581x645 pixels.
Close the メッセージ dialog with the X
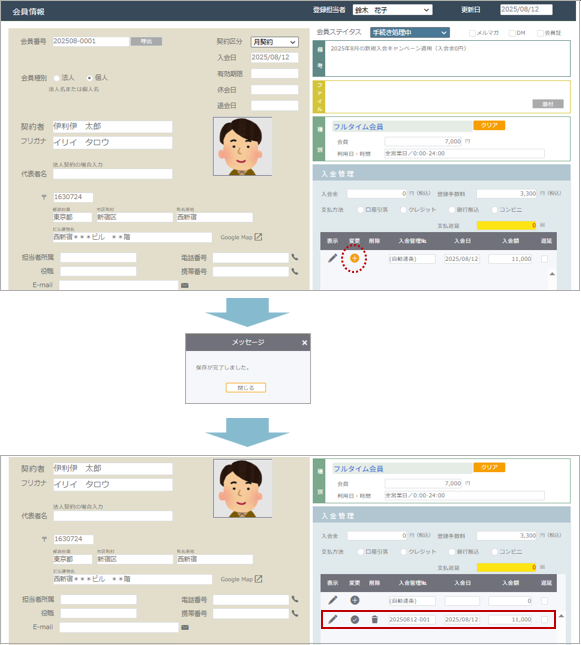point(304,343)
